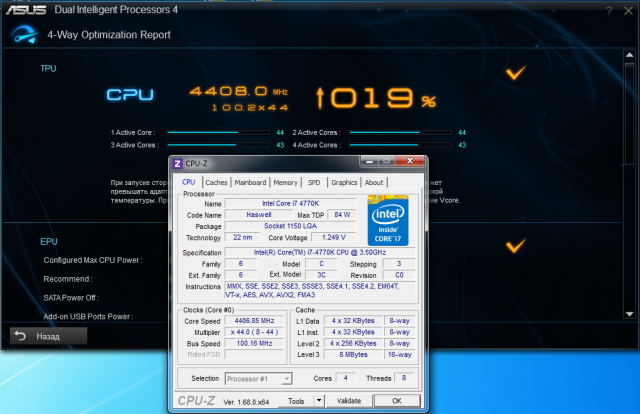The width and height of the screenshot is (640, 414).
Task: Click the ASUS logo in the title bar
Action: click(x=26, y=9)
